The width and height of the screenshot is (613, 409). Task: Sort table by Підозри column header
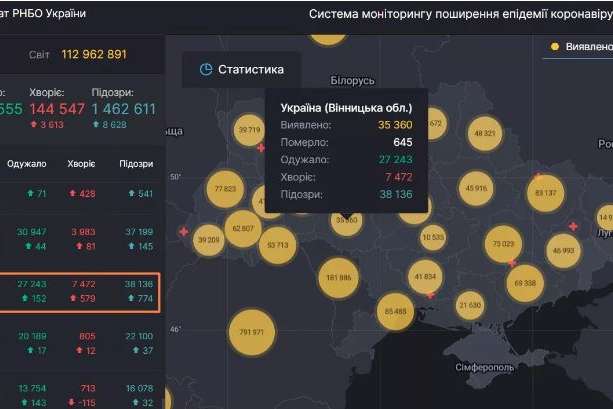[x=135, y=163]
